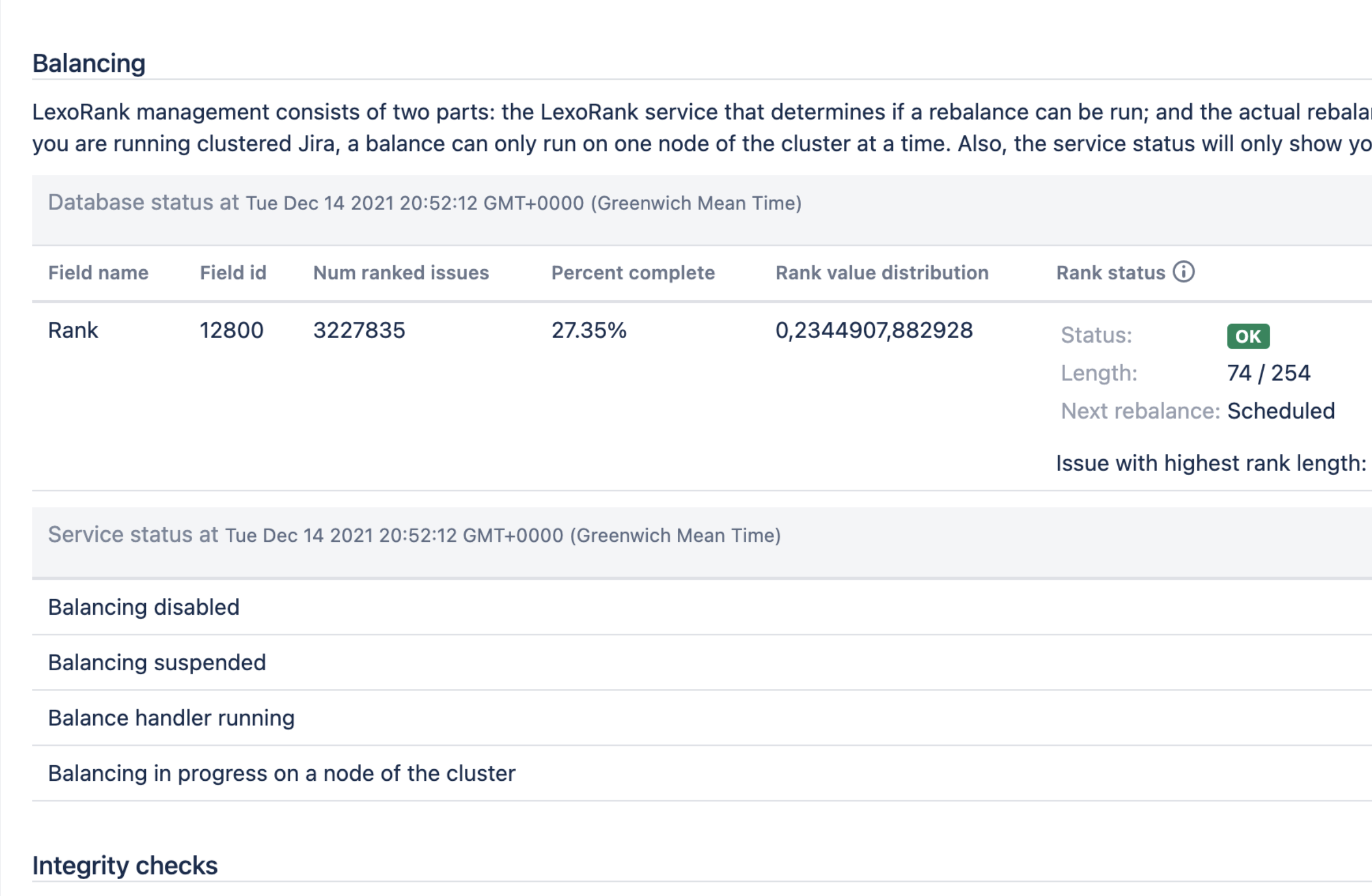Click the 0,2344907,882928 distribution value
The image size is (1372, 896).
(874, 331)
